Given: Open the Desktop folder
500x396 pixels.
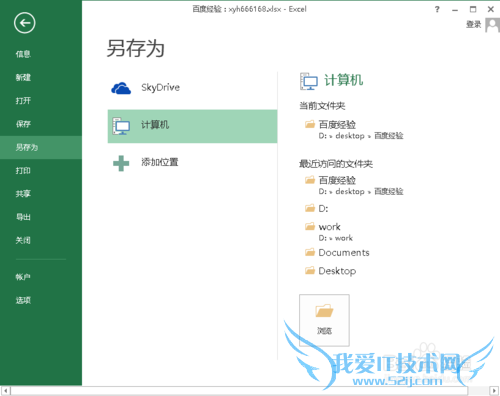Looking at the screenshot, I should coord(337,271).
